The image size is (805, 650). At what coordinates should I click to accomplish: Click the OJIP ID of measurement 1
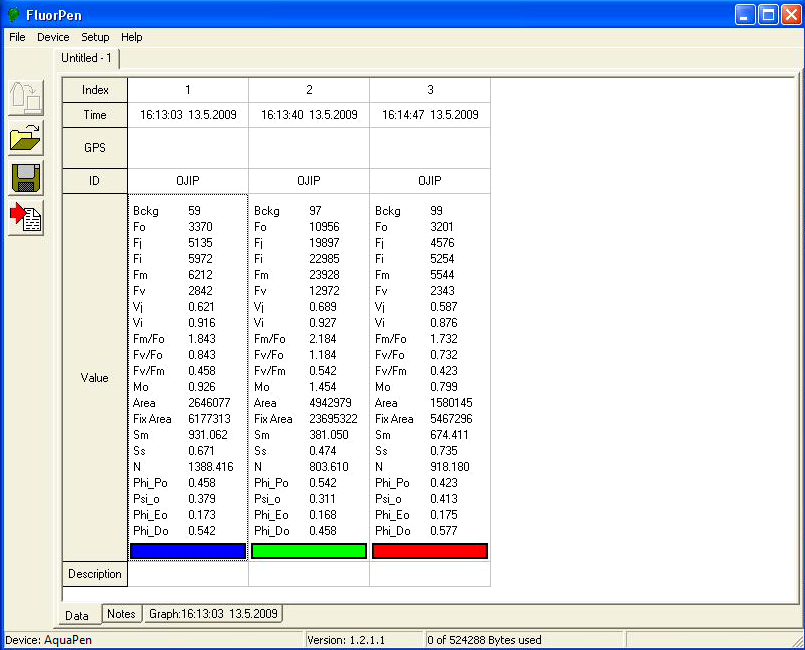click(188, 181)
